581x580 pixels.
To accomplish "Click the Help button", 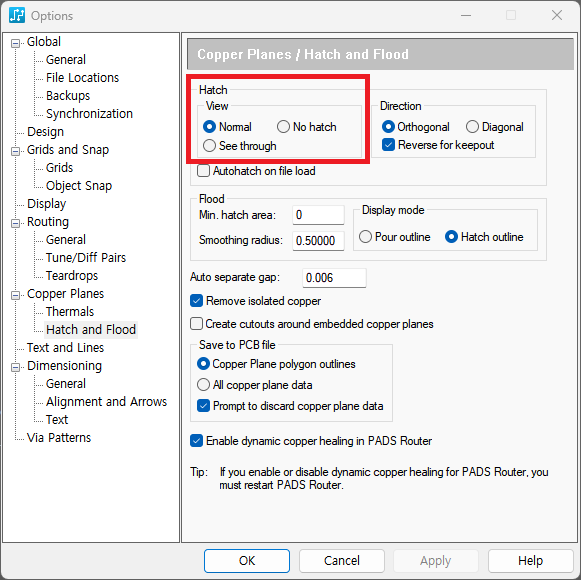I will coord(531,561).
